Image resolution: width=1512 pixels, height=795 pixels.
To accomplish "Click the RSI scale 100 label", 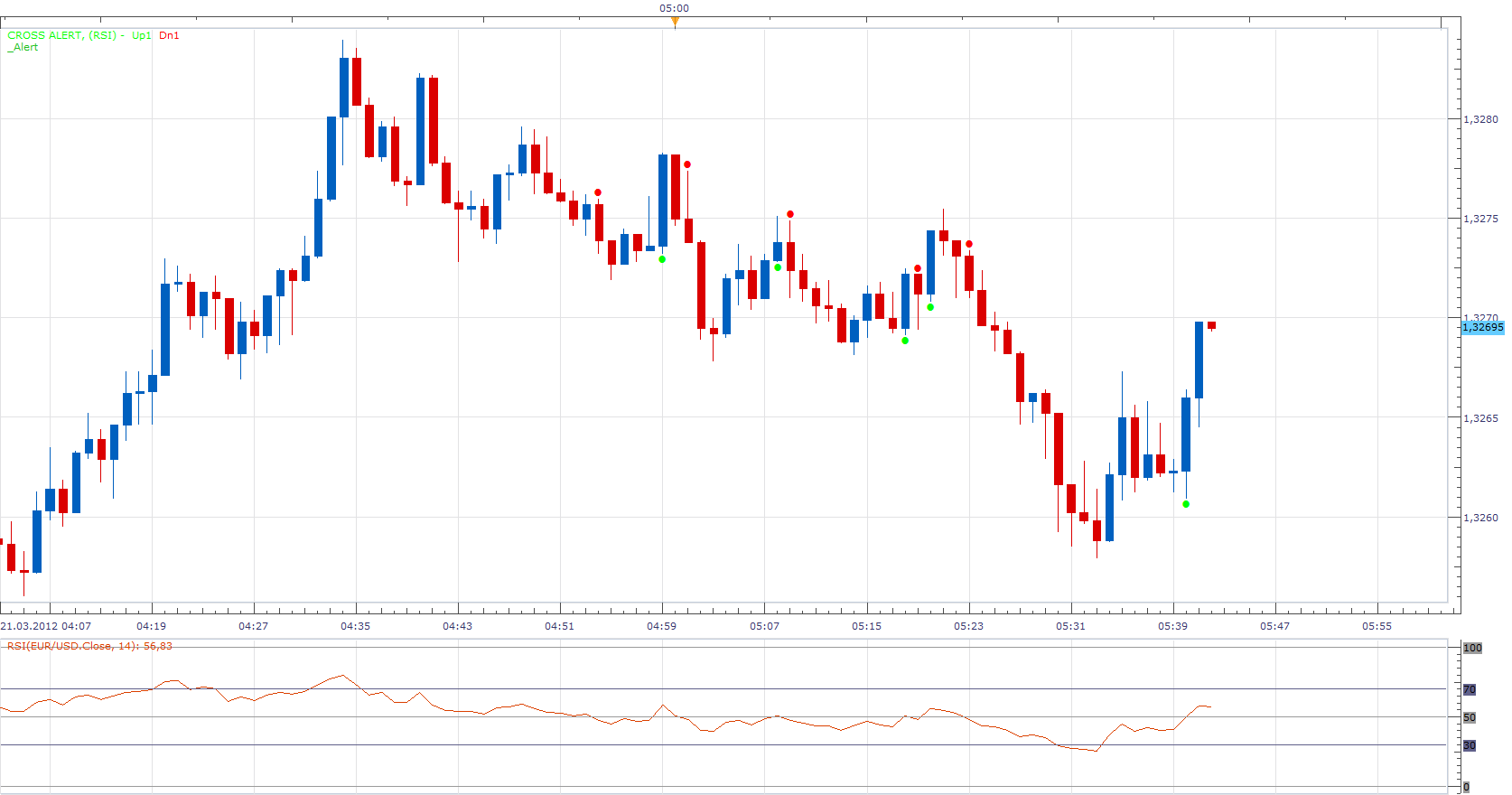I will (x=1472, y=648).
